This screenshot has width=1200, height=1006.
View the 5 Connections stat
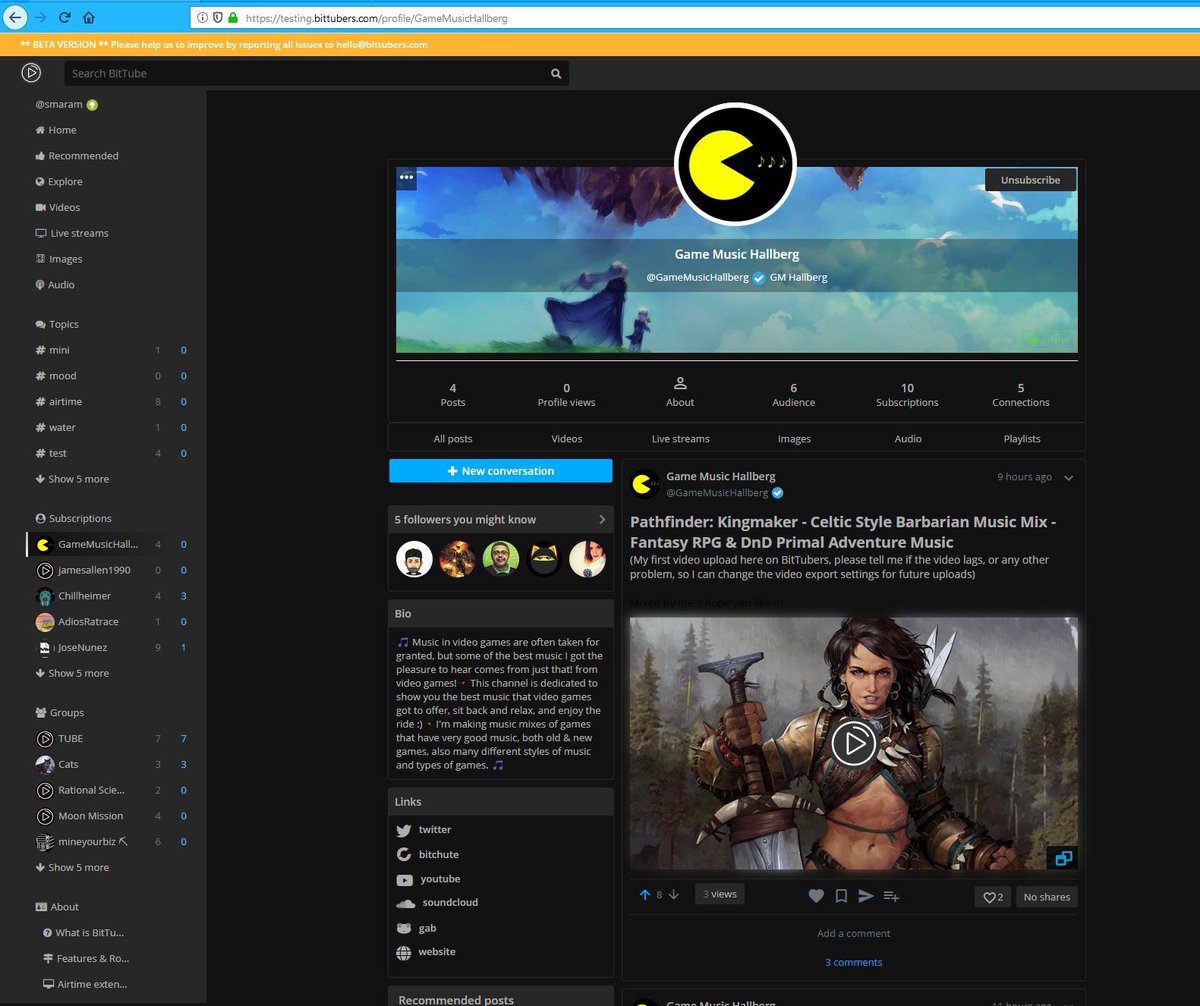[x=1021, y=394]
